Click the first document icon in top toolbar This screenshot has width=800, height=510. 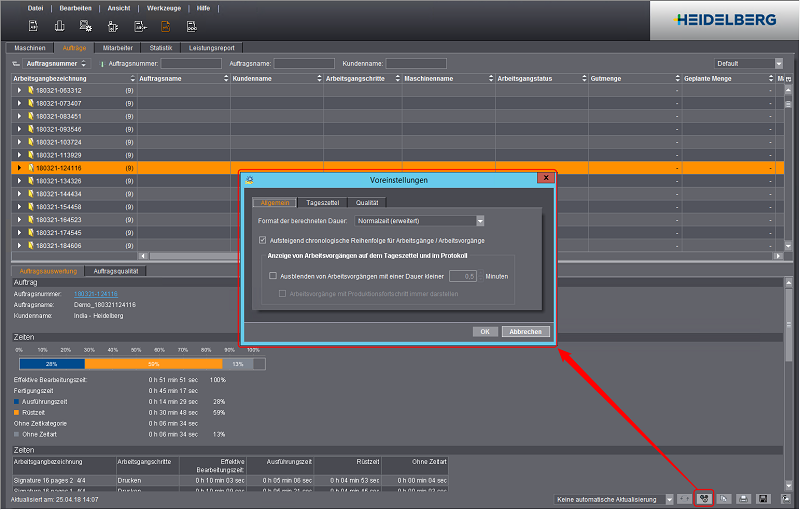tap(33, 25)
